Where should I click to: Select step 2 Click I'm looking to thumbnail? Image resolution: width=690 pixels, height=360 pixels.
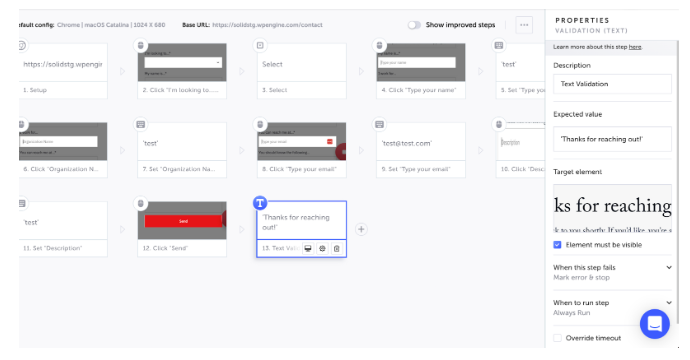(x=182, y=62)
